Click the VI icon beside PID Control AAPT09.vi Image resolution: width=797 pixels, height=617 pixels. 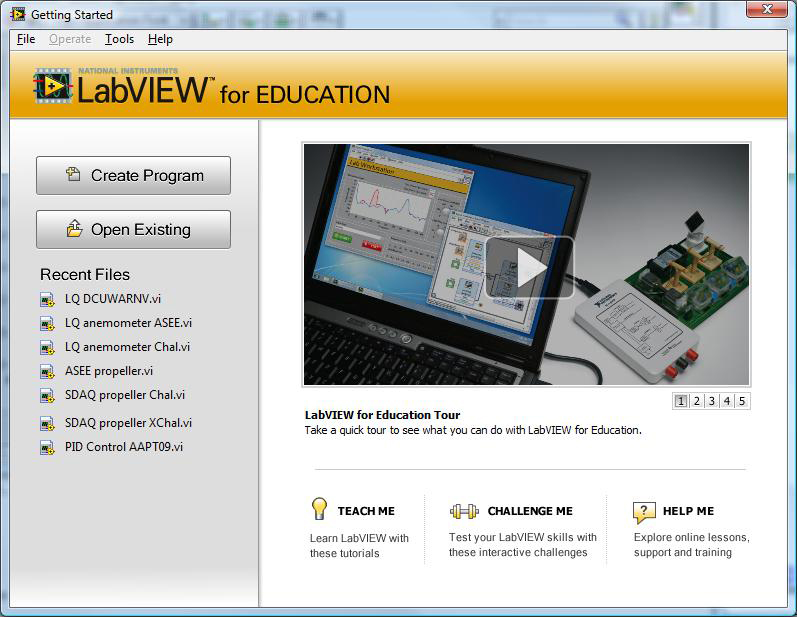47,448
